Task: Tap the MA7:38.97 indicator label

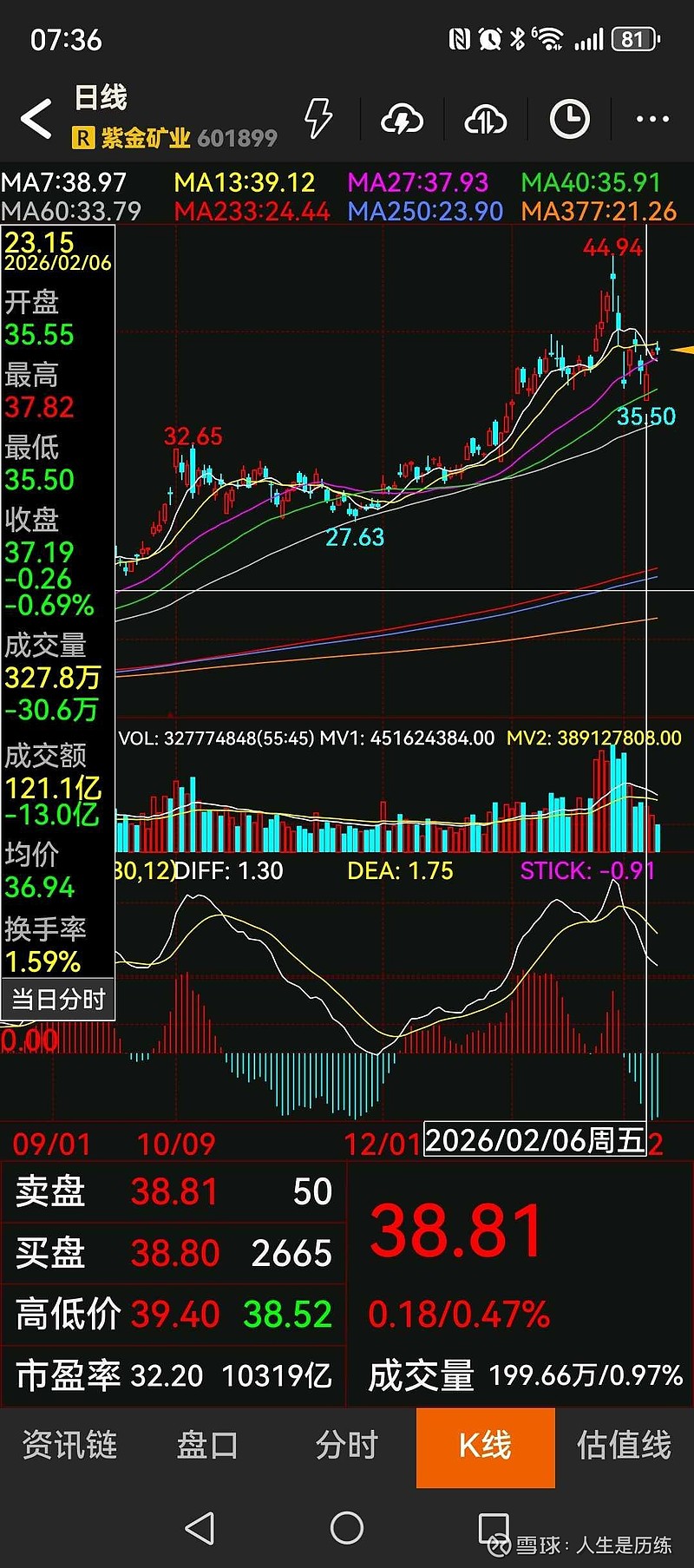Action: coord(64,182)
